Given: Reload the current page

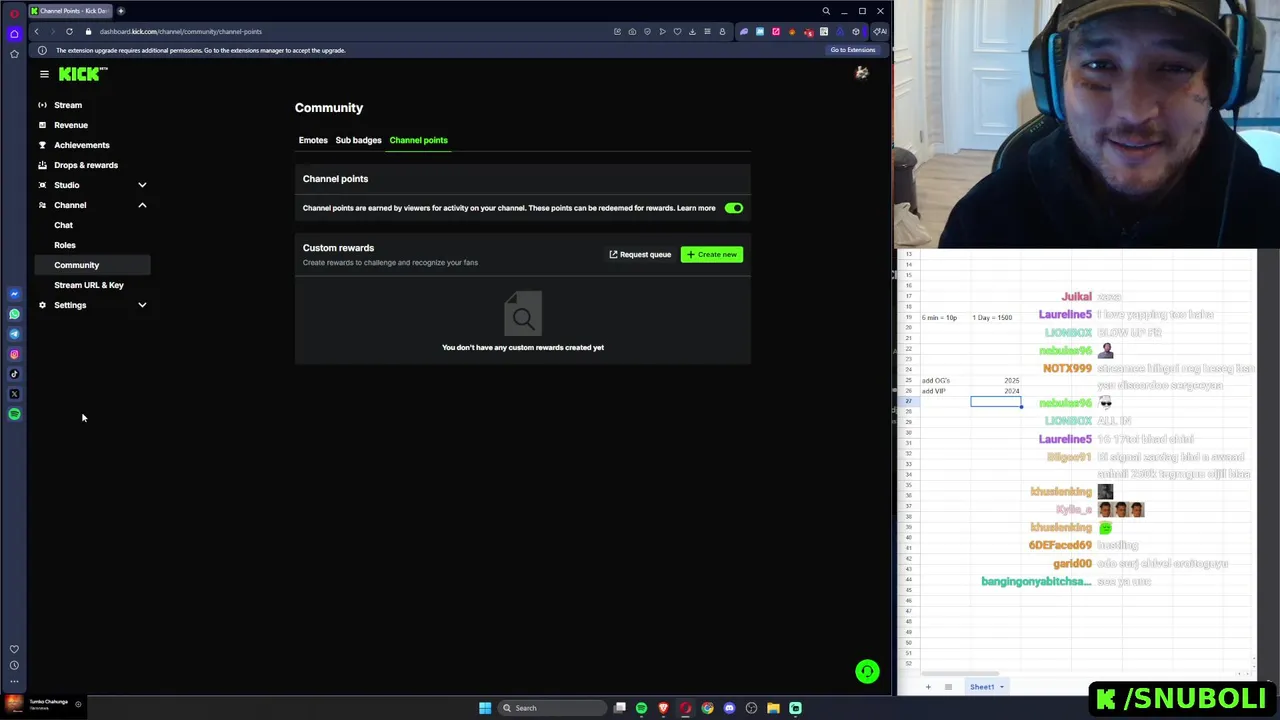Looking at the screenshot, I should coord(69,31).
